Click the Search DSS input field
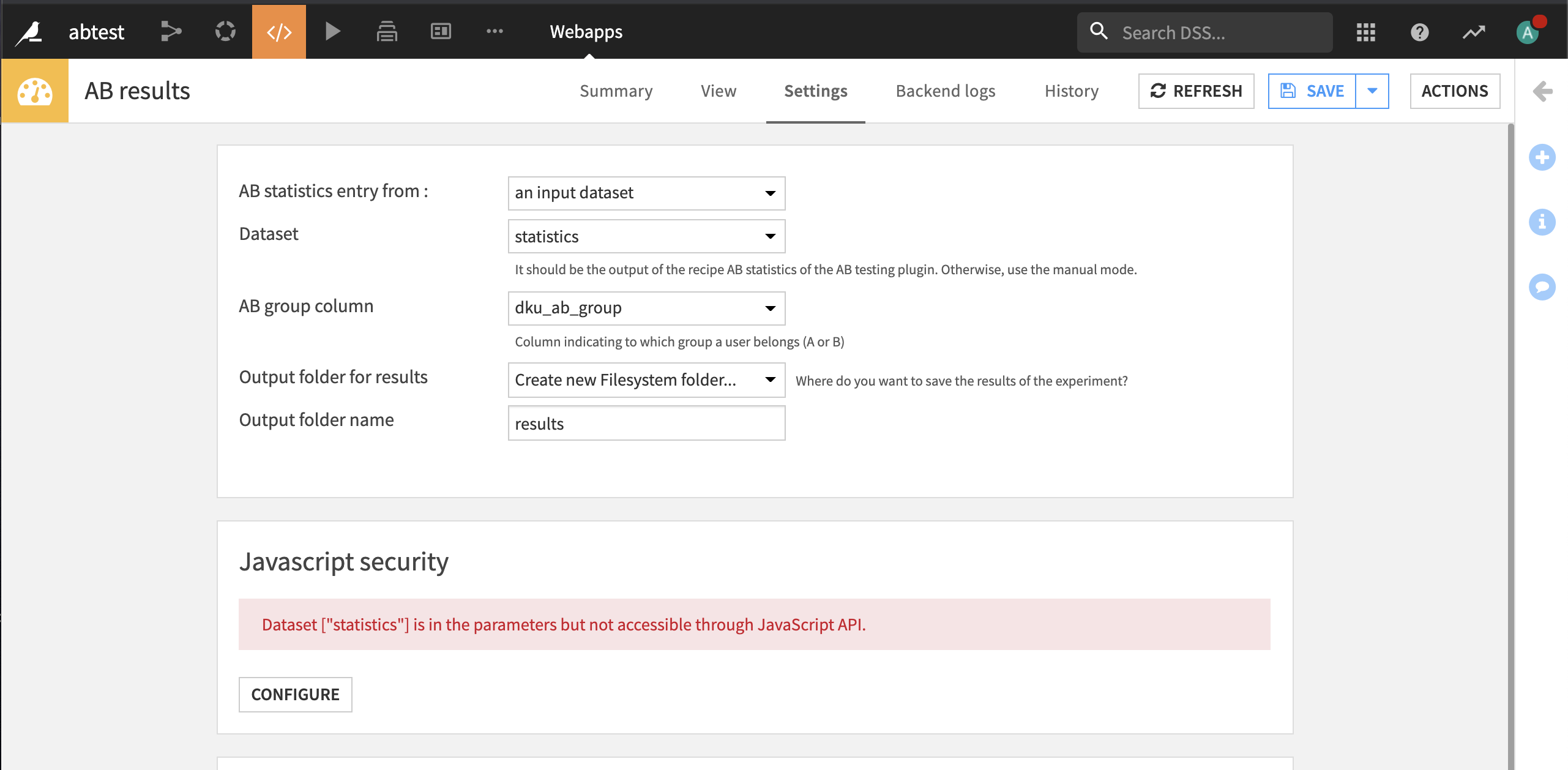Image resolution: width=1568 pixels, height=770 pixels. pos(1204,32)
